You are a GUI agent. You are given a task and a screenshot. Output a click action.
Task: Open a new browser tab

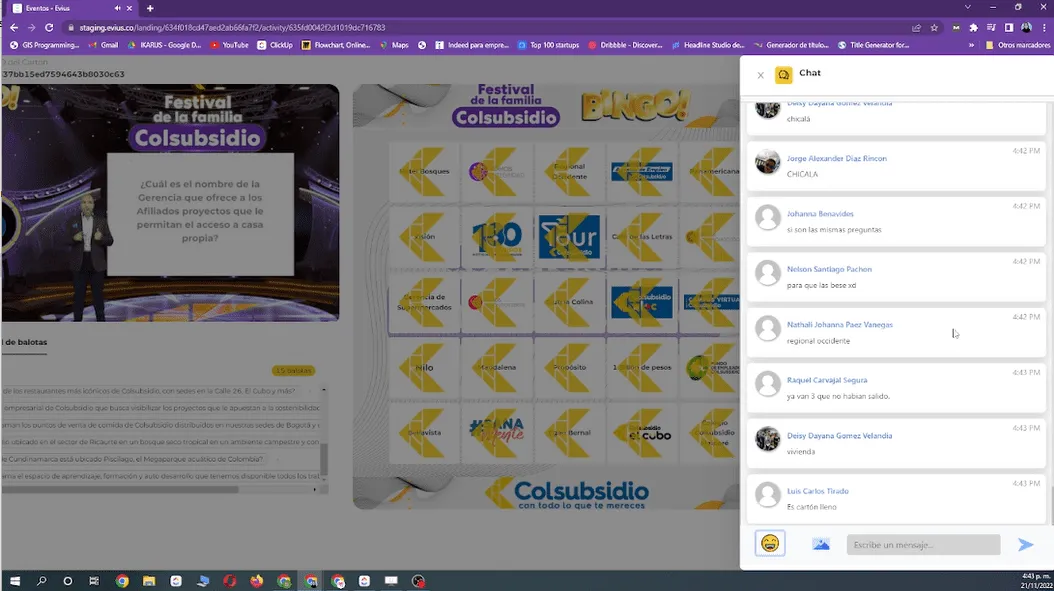(x=150, y=8)
